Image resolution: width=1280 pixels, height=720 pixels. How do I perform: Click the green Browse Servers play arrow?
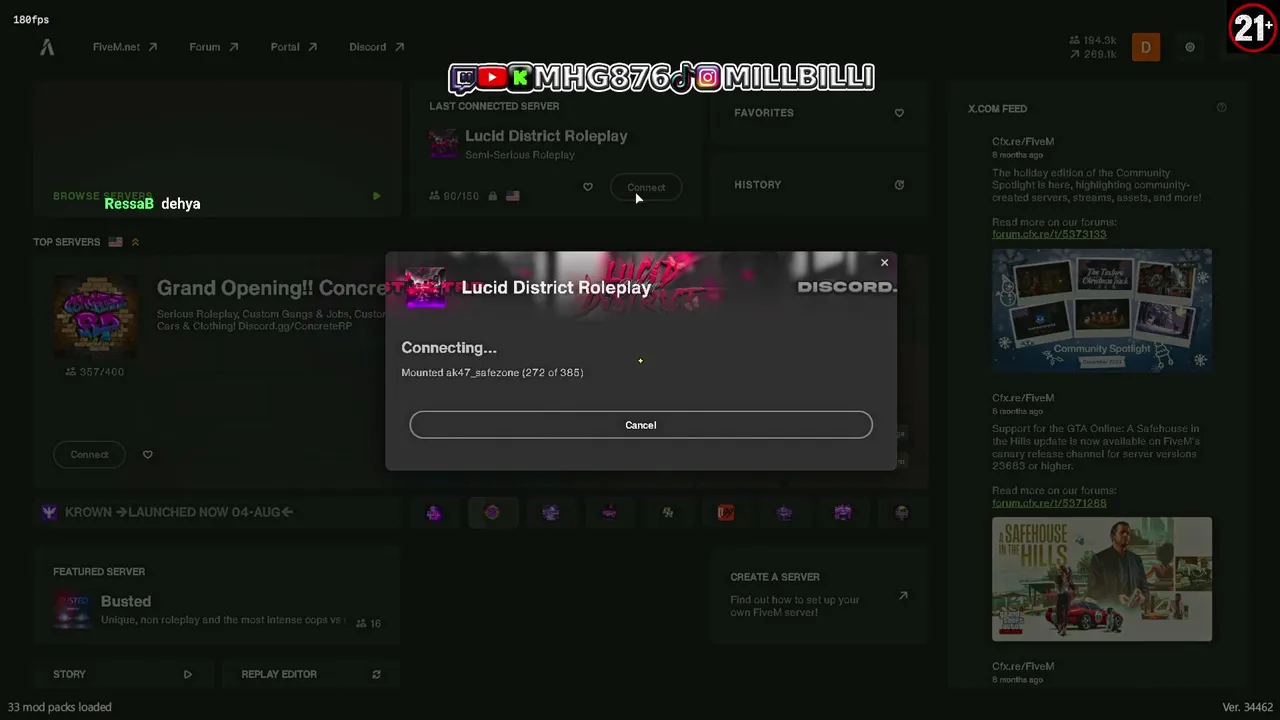(376, 196)
